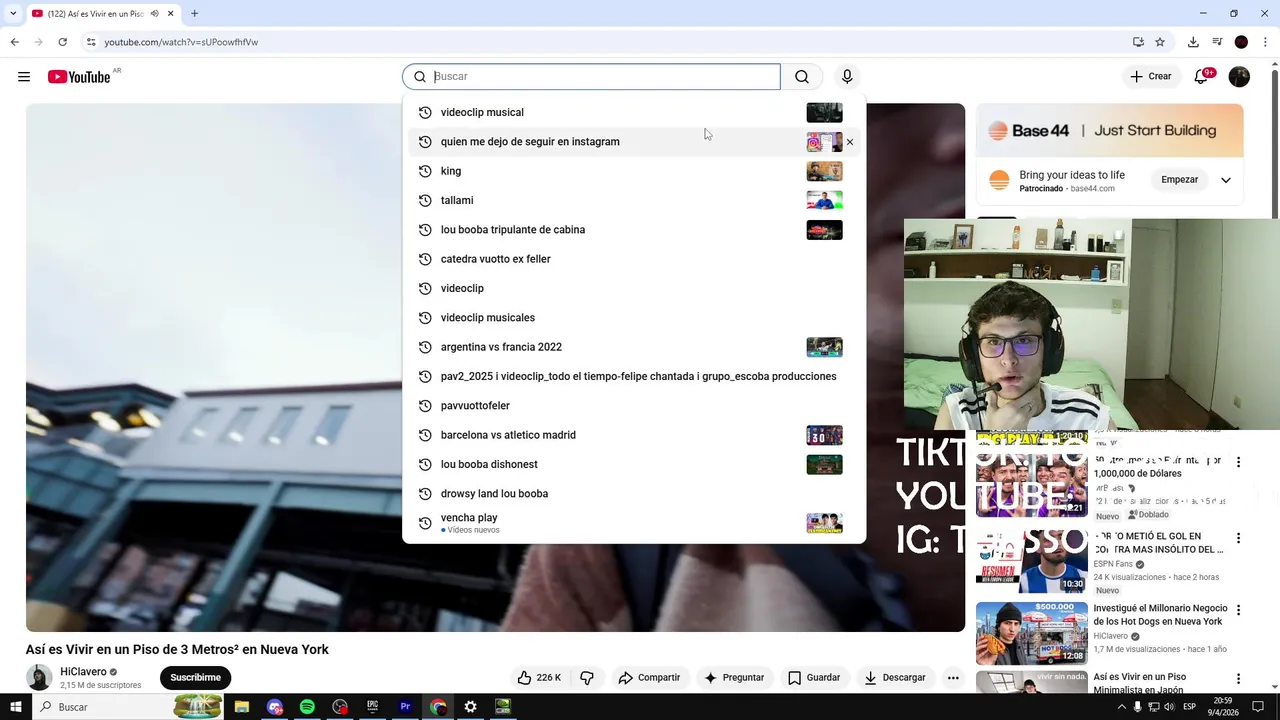The width and height of the screenshot is (1280, 720).
Task: Open Chrome media control icon
Action: click(1217, 42)
